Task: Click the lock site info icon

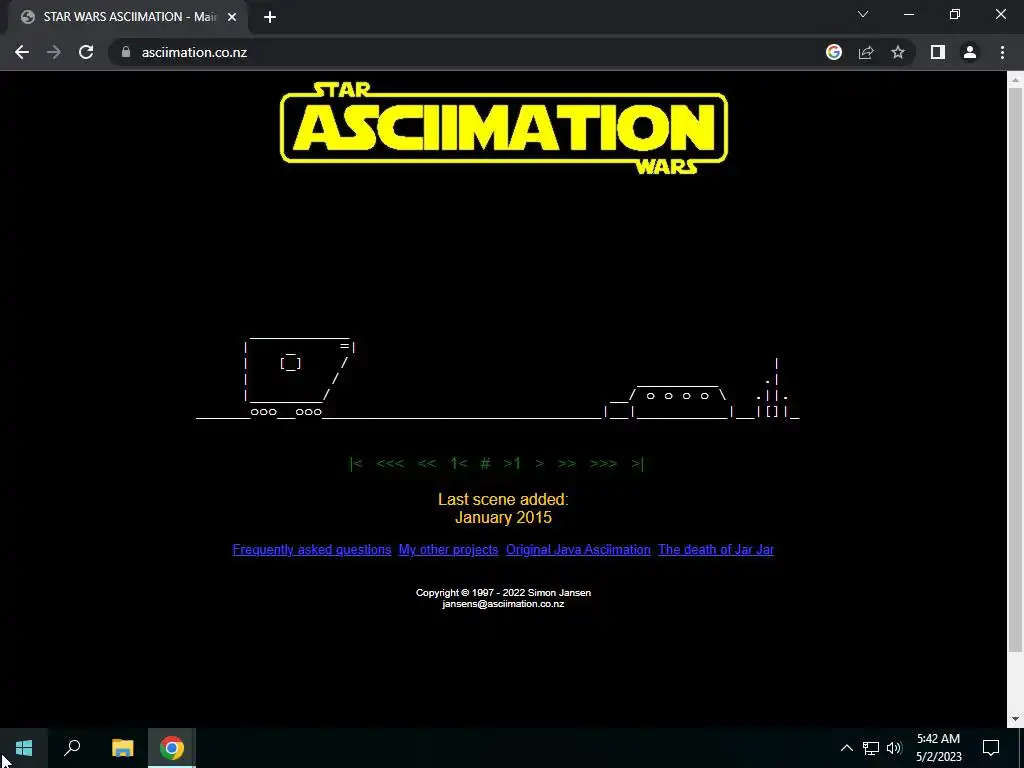Action: pyautogui.click(x=126, y=52)
